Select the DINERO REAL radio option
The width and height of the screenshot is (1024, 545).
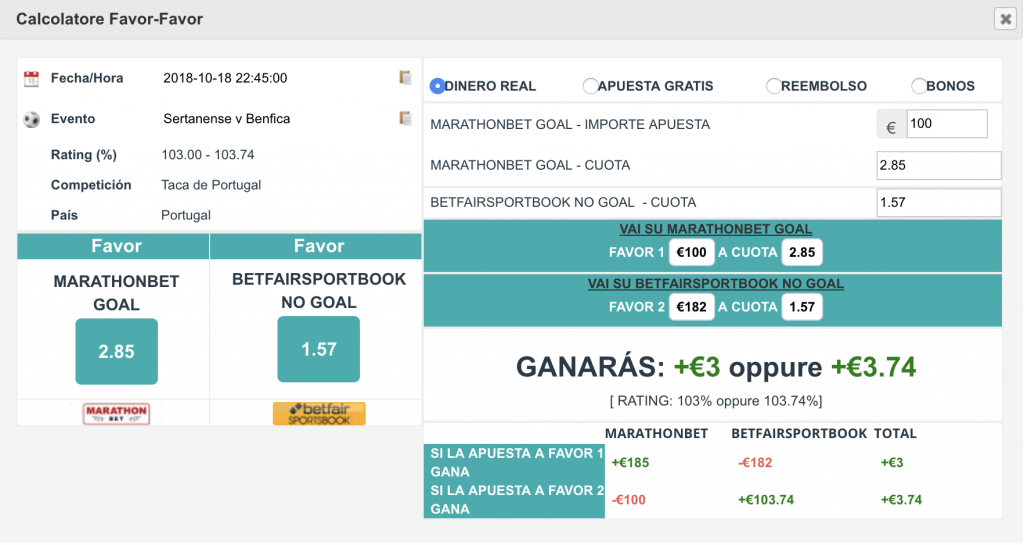(437, 86)
